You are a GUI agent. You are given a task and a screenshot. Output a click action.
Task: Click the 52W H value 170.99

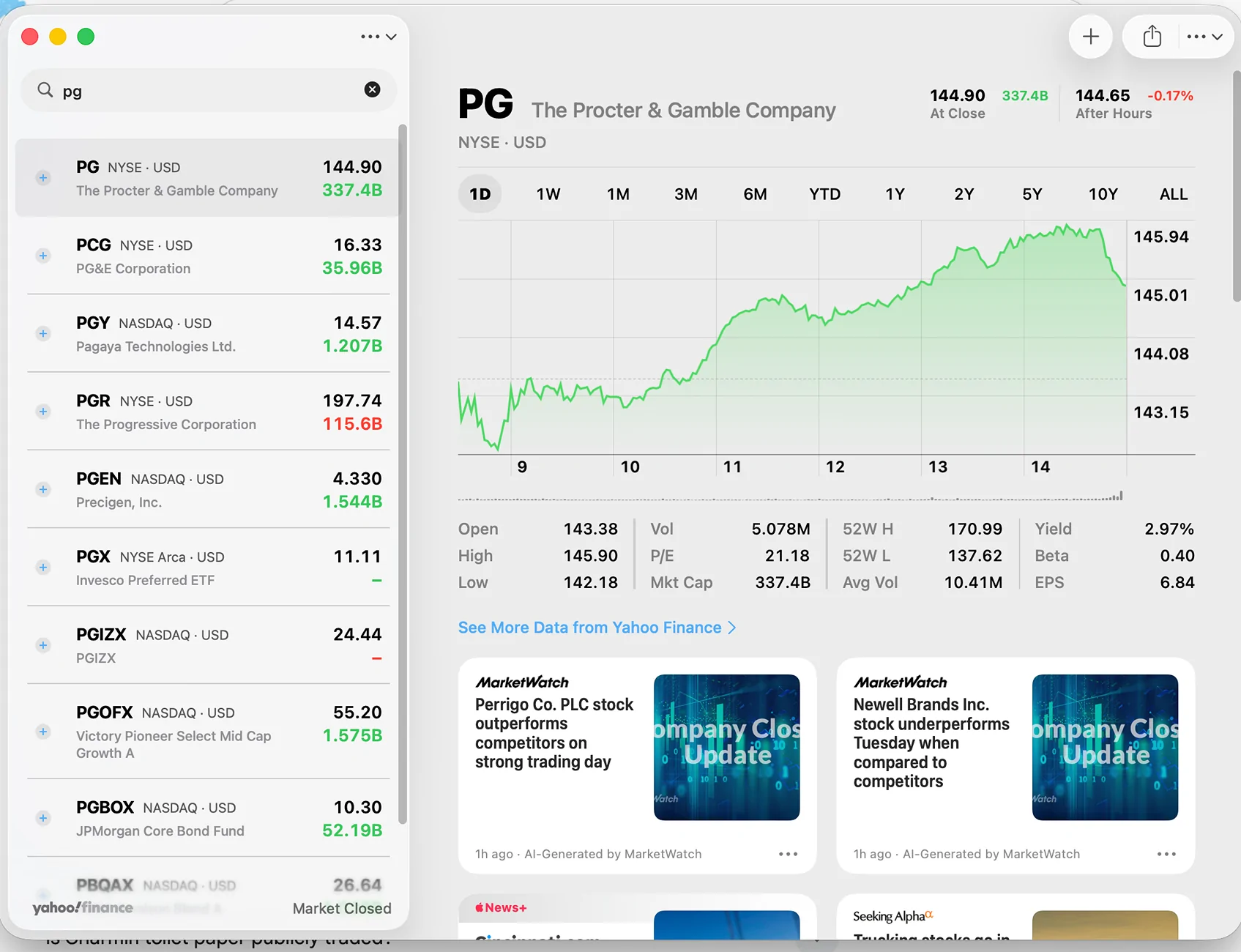tap(975, 529)
